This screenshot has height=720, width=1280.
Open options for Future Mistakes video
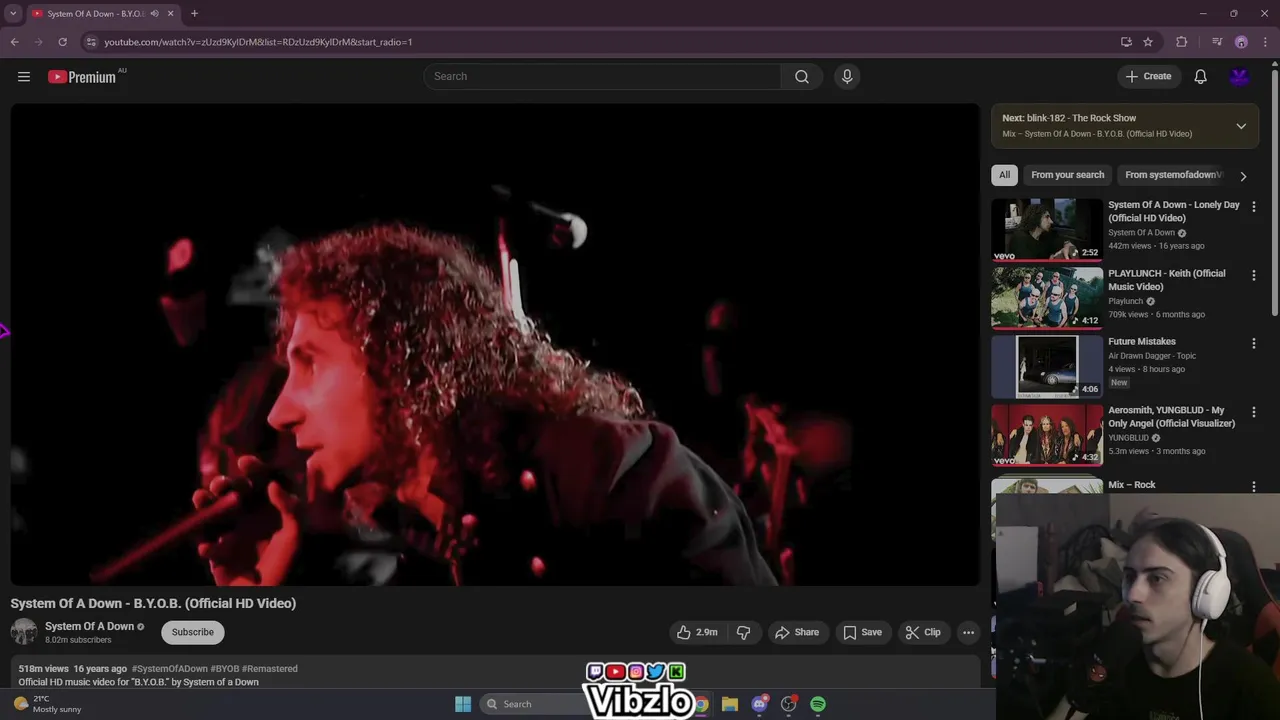(x=1254, y=343)
